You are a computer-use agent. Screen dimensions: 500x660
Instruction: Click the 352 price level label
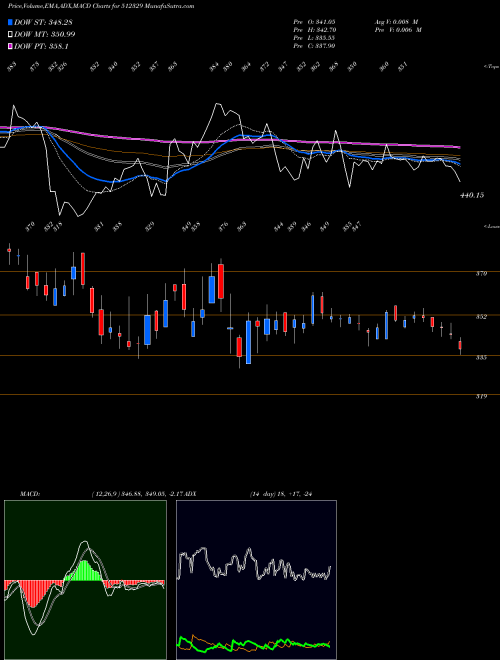point(481,317)
